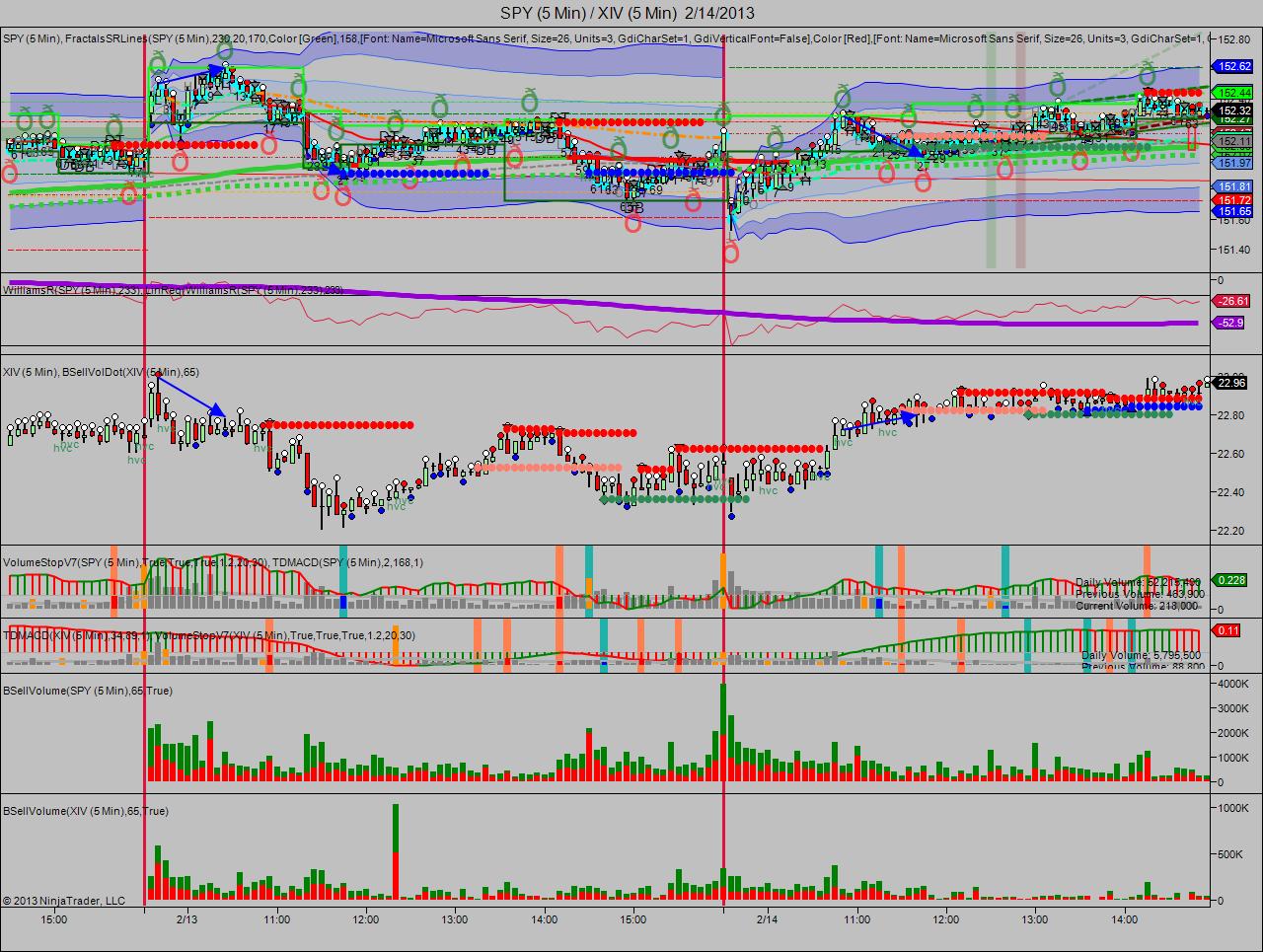Click the 2000K volume axis label
The image size is (1263, 952).
click(1235, 733)
